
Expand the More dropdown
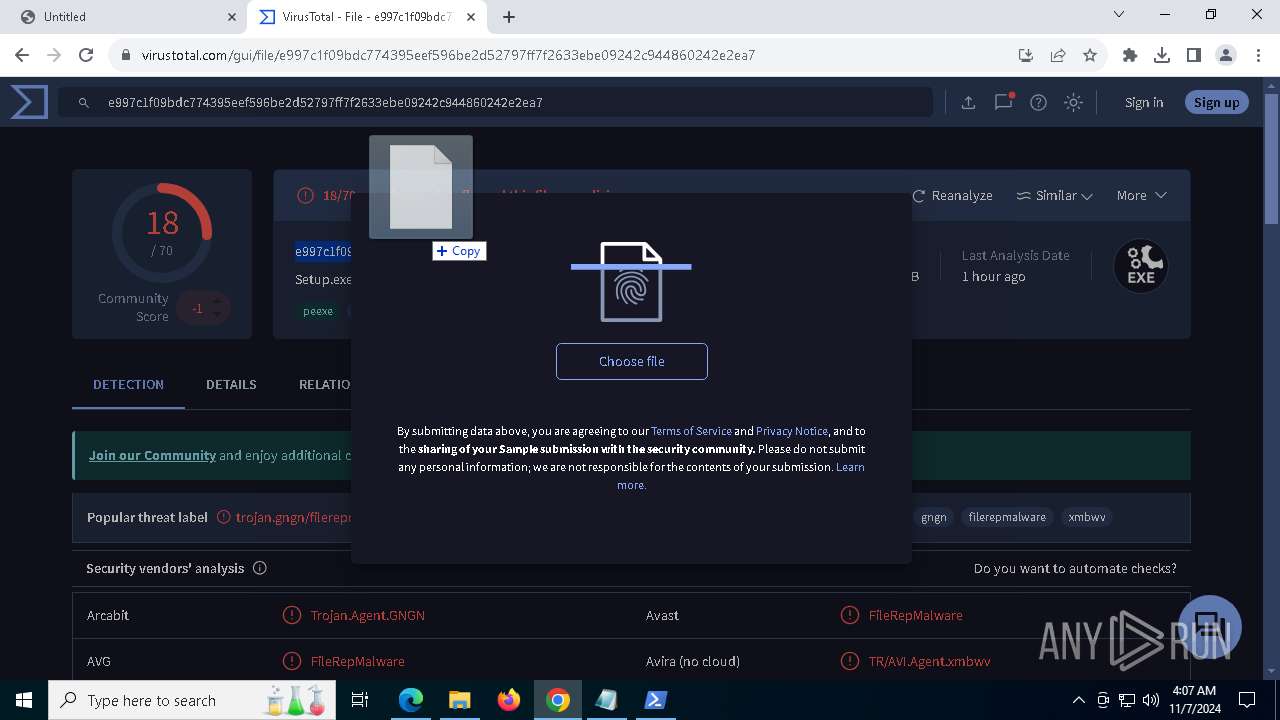coord(1142,195)
